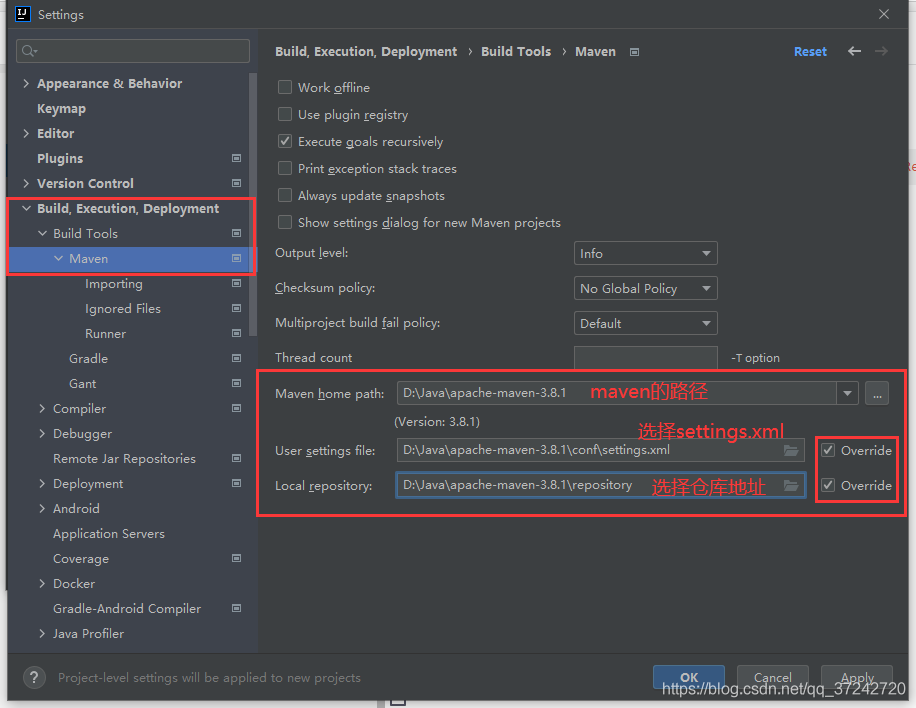Image resolution: width=916 pixels, height=708 pixels.
Task: Click the Maven home path browse button
Action: point(877,393)
